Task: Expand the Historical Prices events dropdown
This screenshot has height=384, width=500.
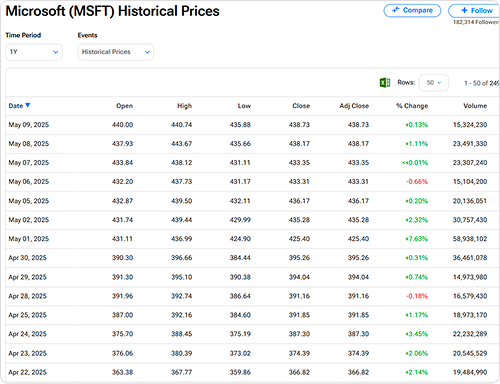Action: click(x=116, y=52)
